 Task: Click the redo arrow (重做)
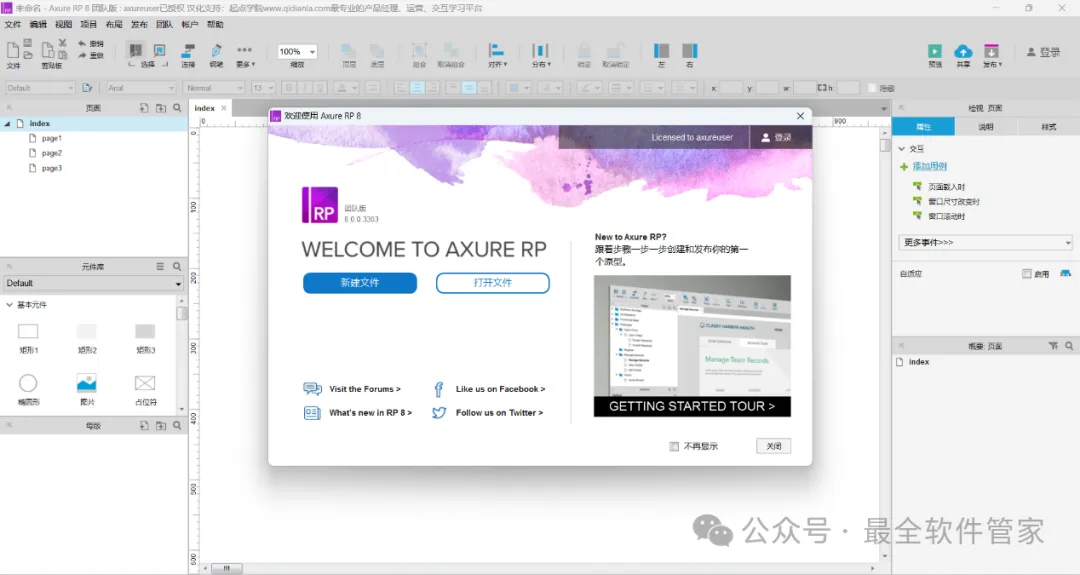click(x=82, y=56)
